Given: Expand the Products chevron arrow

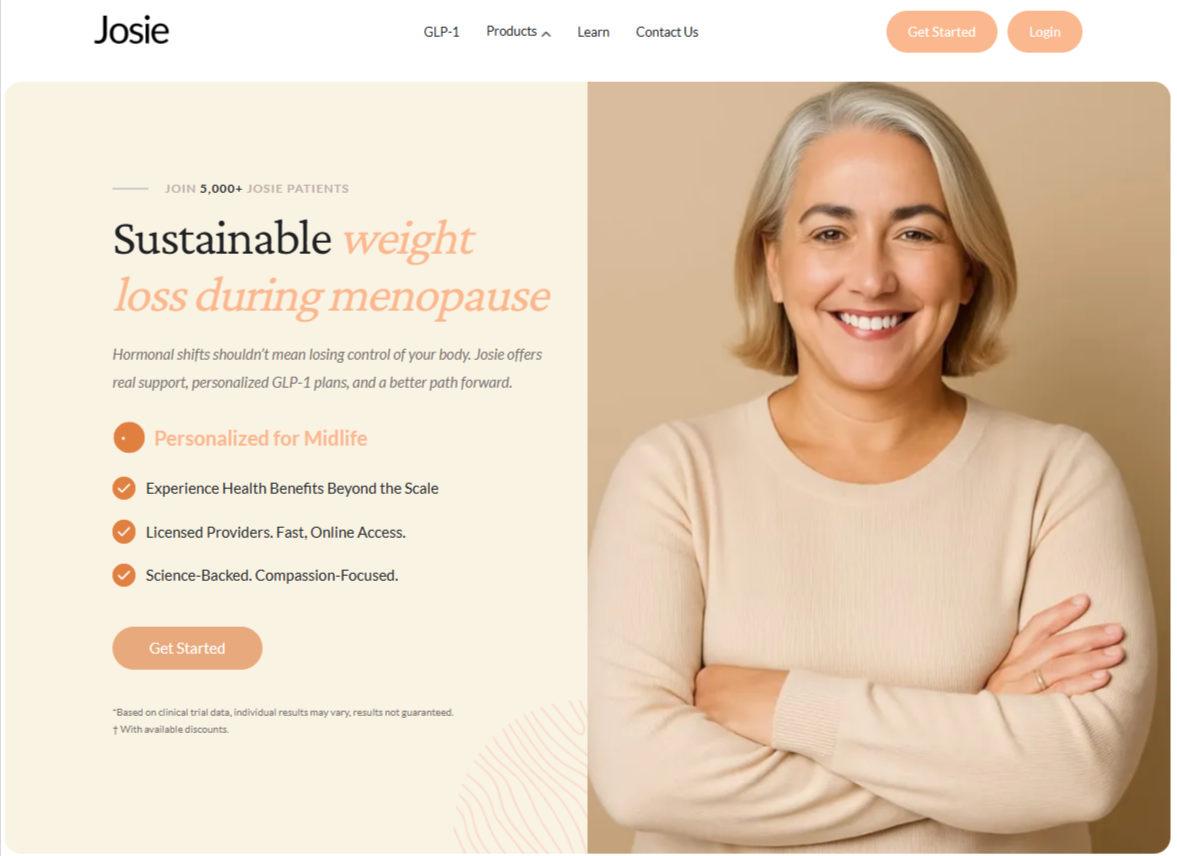Looking at the screenshot, I should tap(546, 34).
